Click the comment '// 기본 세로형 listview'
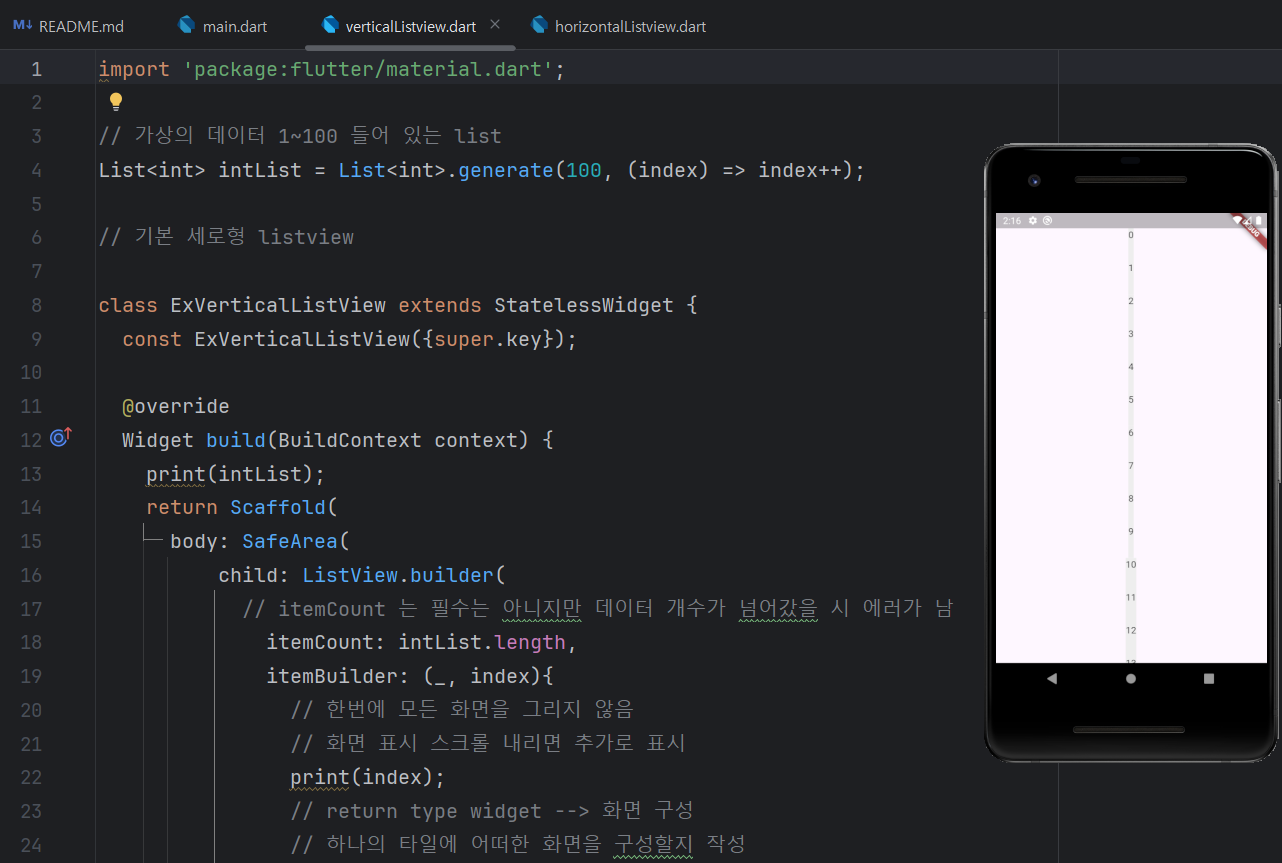The height and width of the screenshot is (863, 1282). (x=226, y=237)
